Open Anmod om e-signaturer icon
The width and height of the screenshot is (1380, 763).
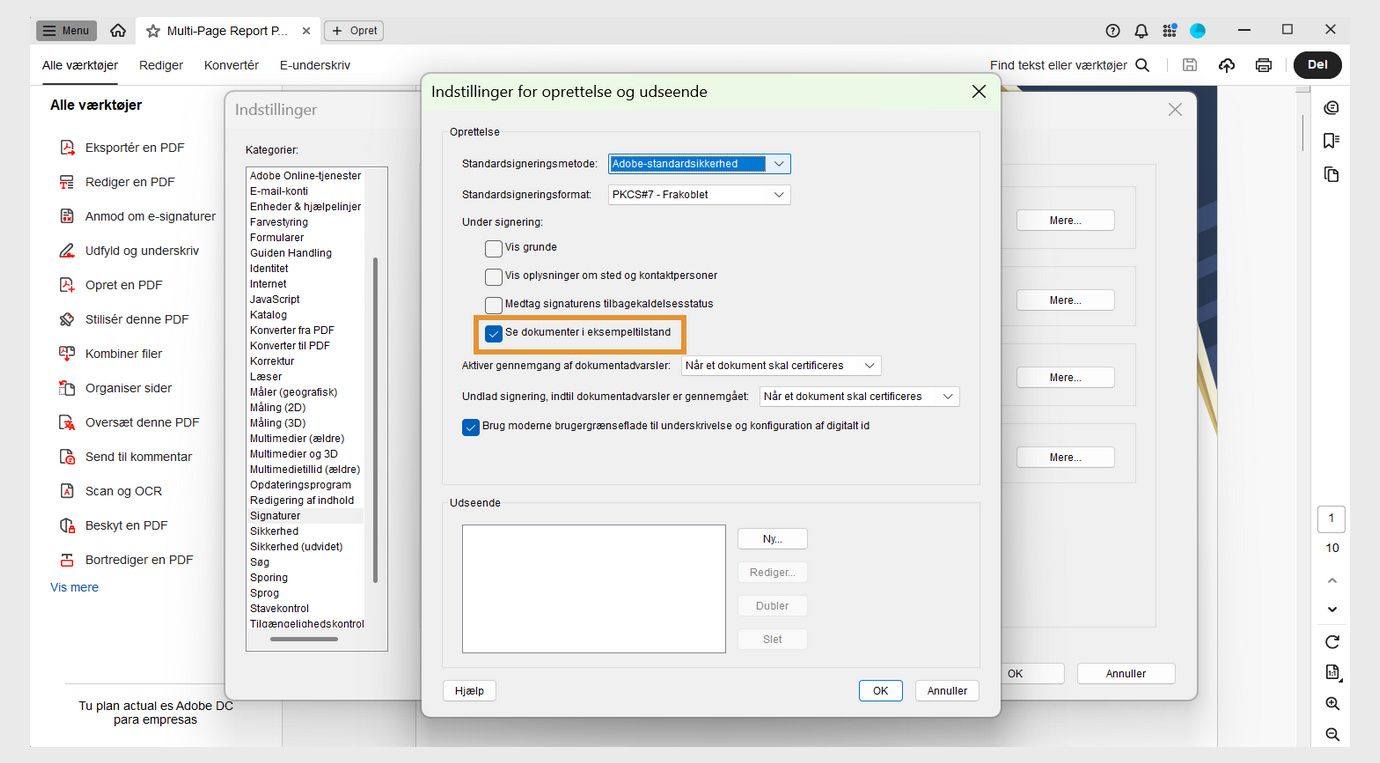67,216
